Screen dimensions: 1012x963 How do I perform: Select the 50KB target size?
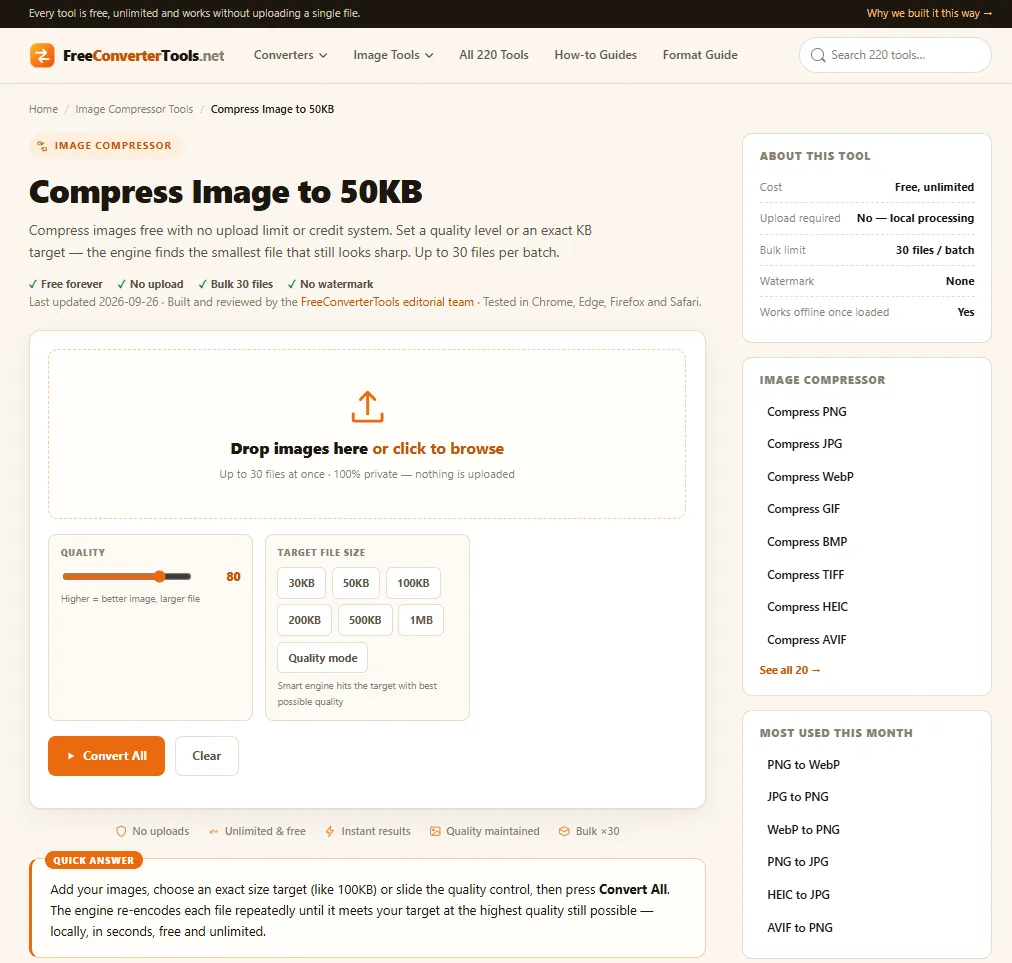[356, 583]
